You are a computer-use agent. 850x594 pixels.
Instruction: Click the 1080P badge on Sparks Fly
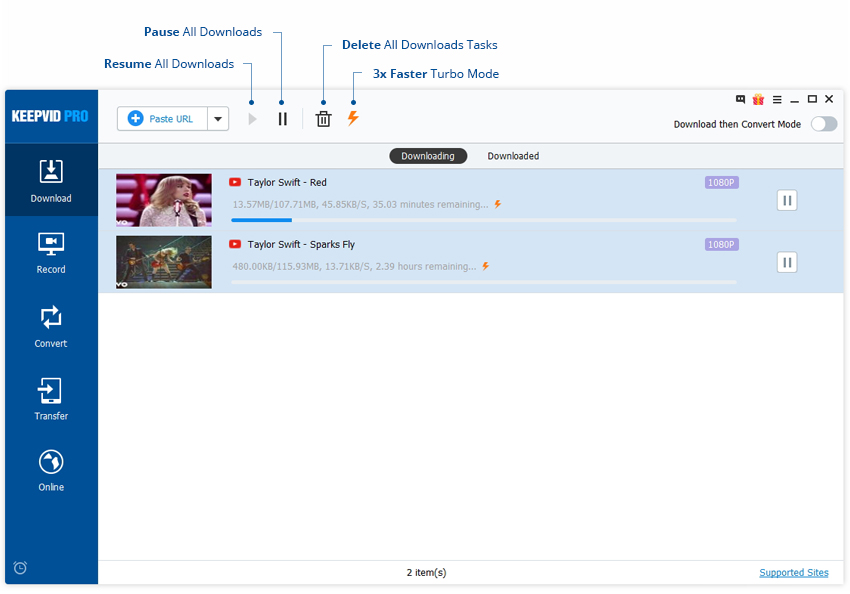coord(722,244)
